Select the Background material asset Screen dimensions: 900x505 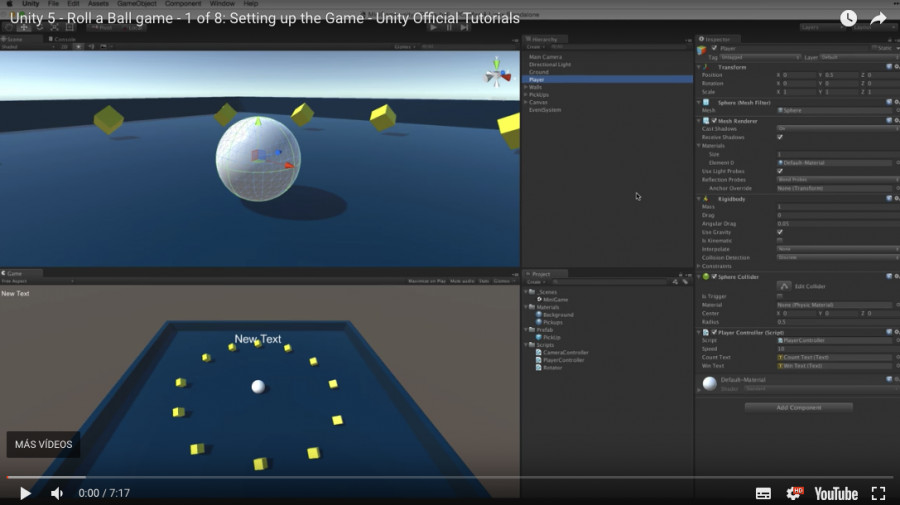pos(554,314)
